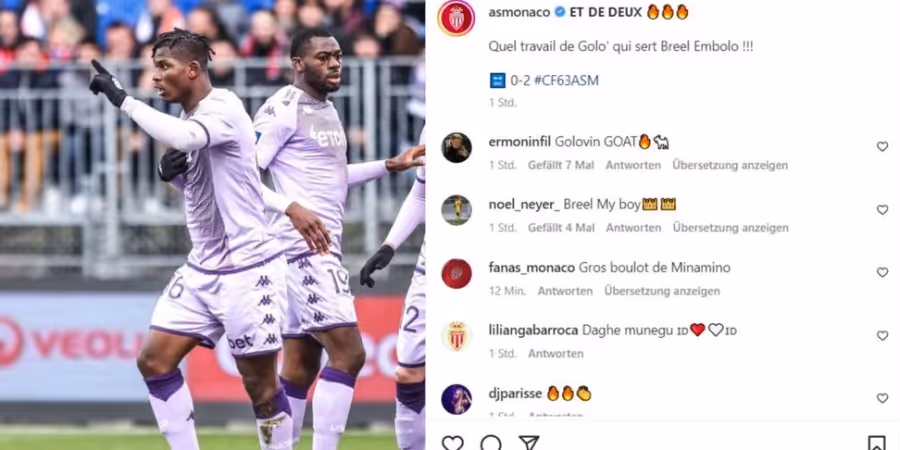Open asmonaco profile picture
The height and width of the screenshot is (450, 900).
coord(456,18)
